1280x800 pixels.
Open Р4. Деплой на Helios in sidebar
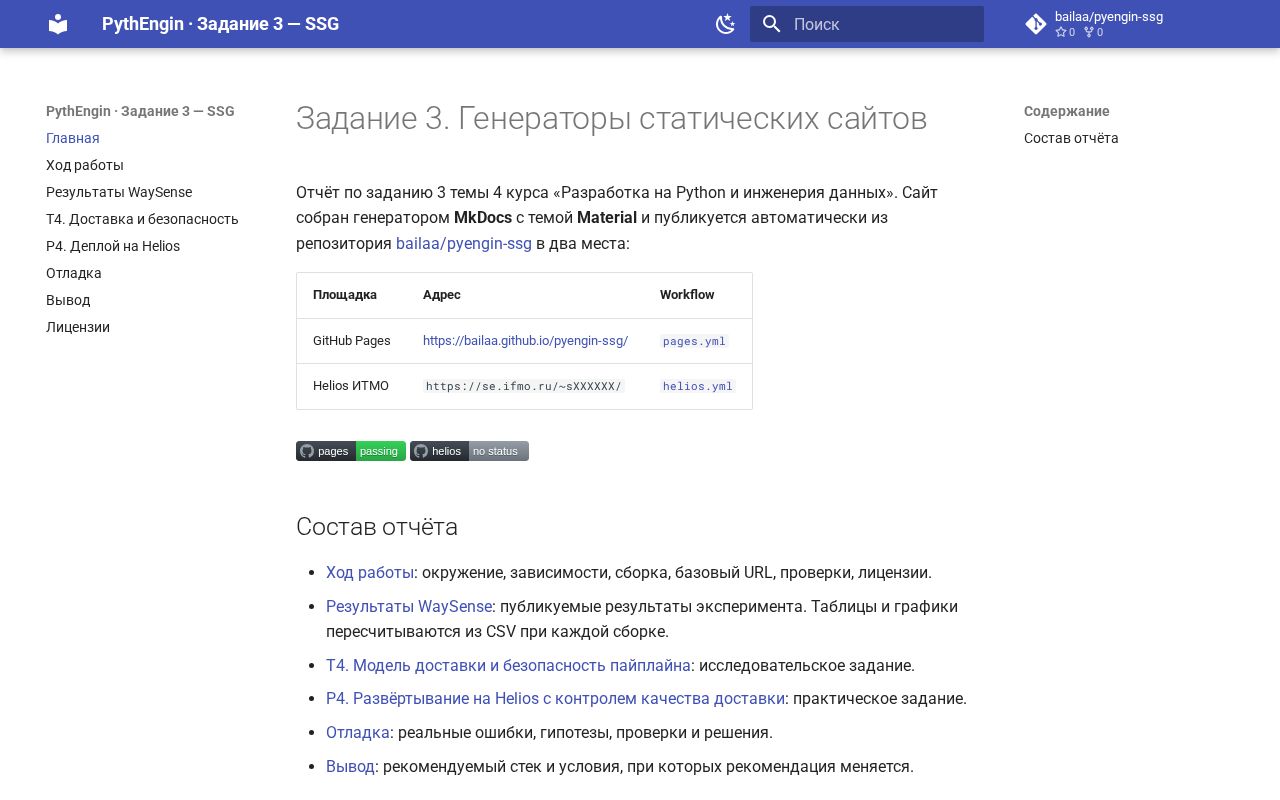tap(113, 246)
